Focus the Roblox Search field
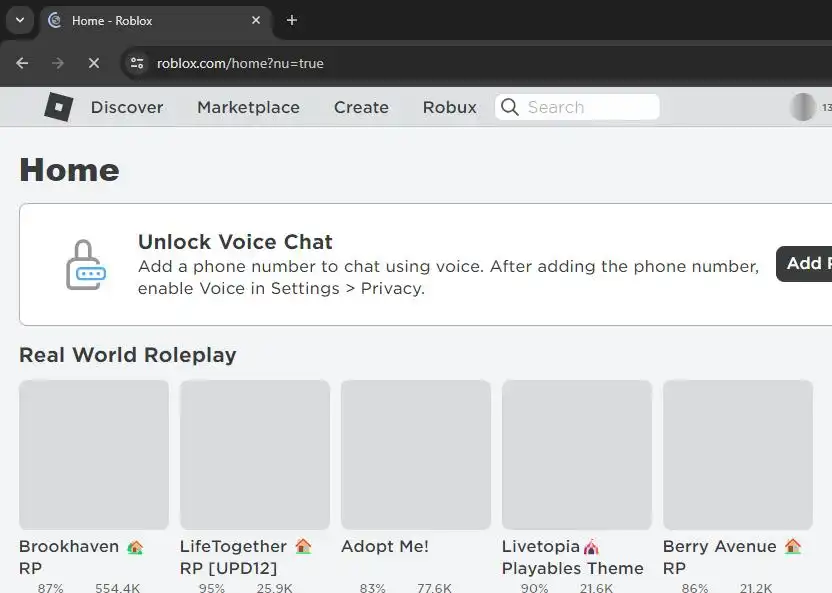The width and height of the screenshot is (832, 593). point(577,107)
